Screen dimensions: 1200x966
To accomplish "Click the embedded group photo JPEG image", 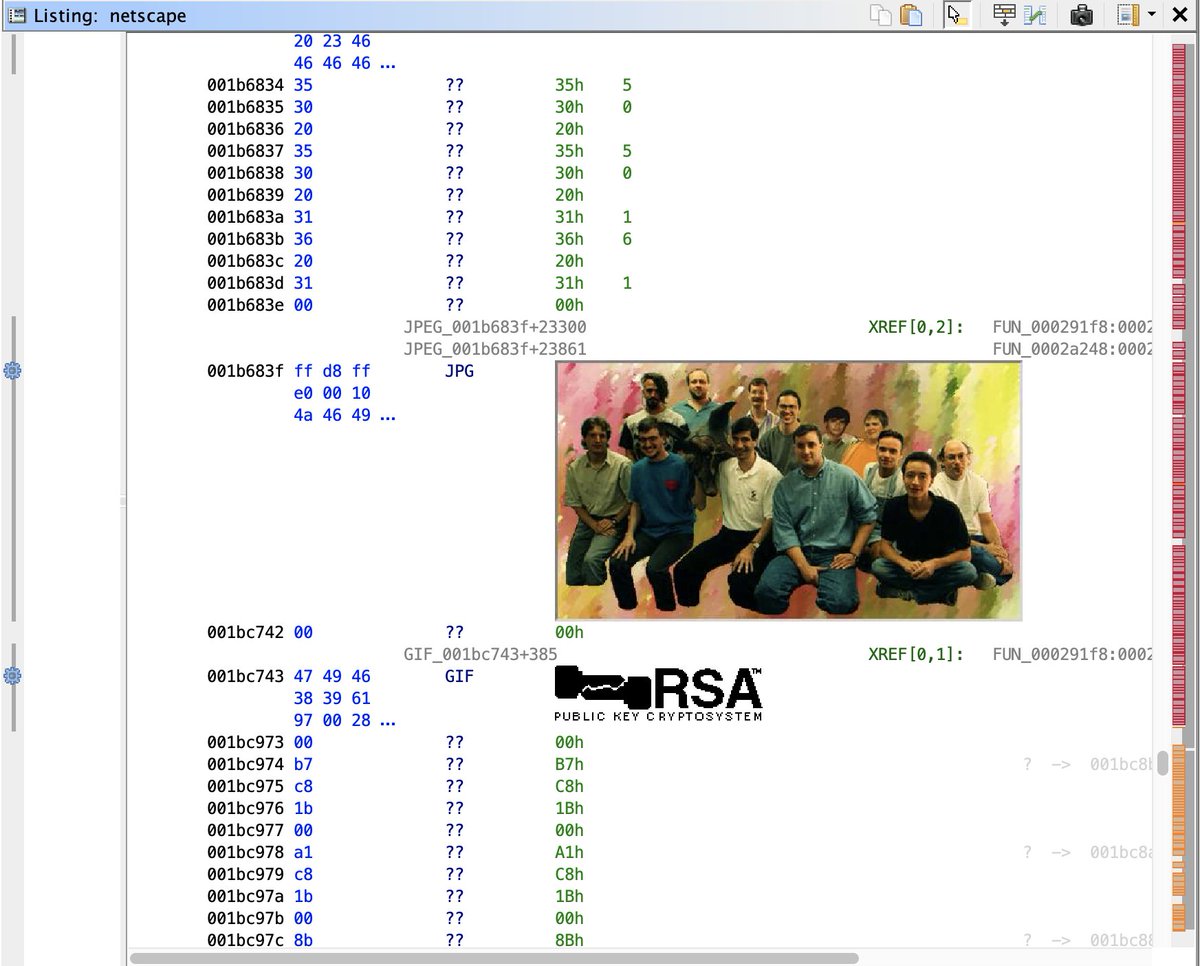I will tap(789, 490).
